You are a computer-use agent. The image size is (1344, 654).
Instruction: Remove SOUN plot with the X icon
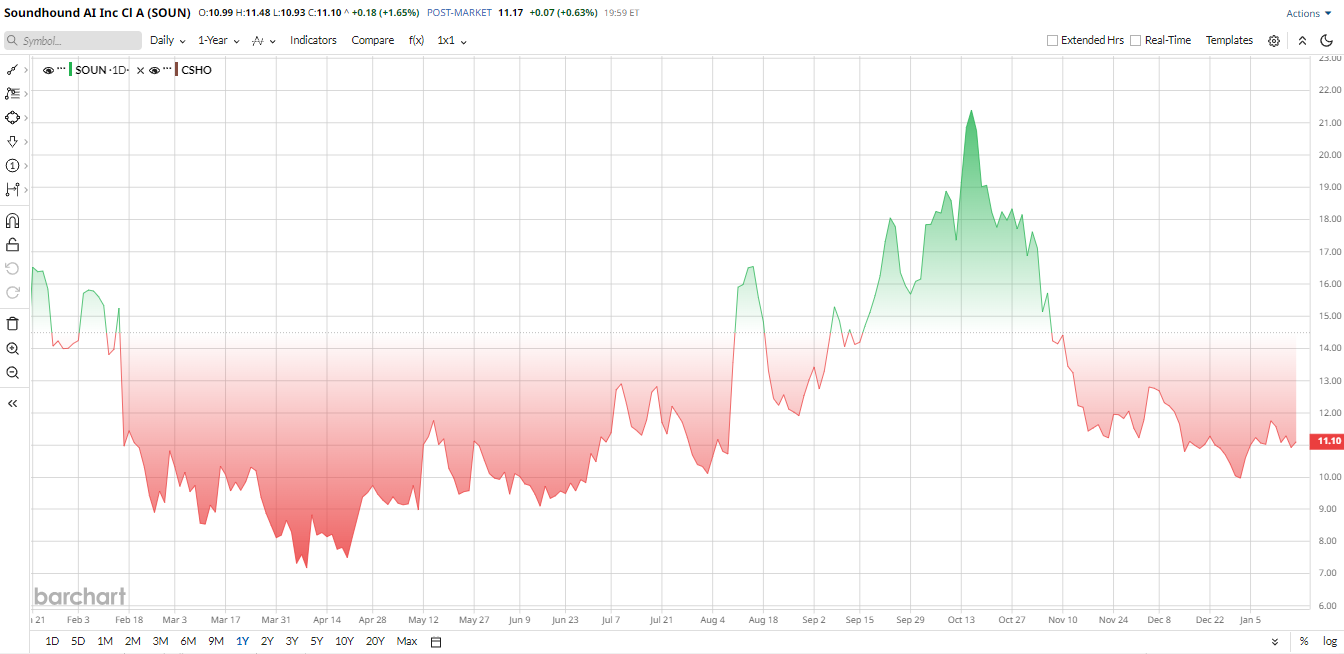click(140, 70)
